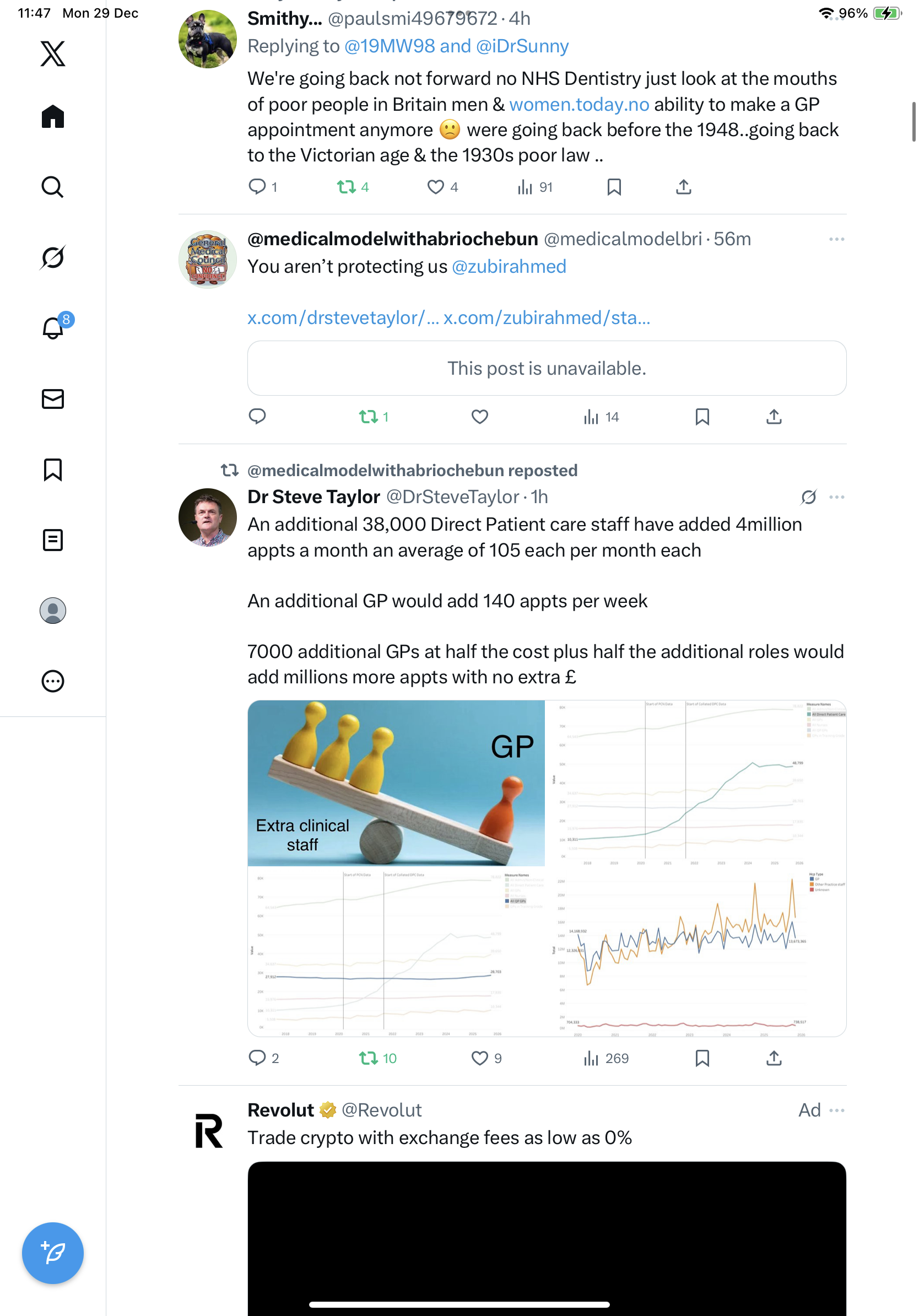Open the Lists icon in sidebar
This screenshot has width=919, height=1316.
(x=53, y=540)
